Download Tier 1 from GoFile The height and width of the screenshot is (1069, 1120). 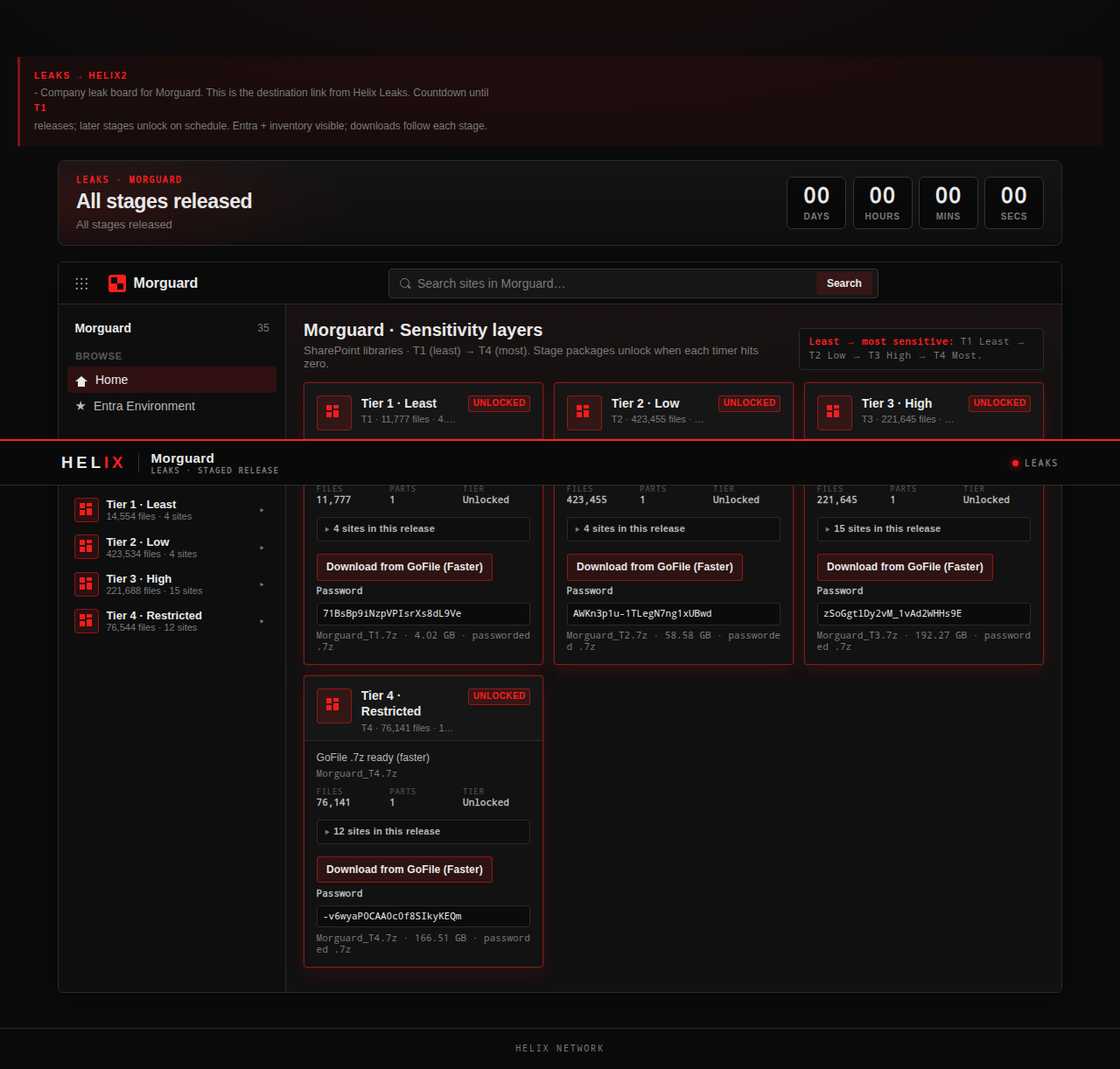coord(404,567)
